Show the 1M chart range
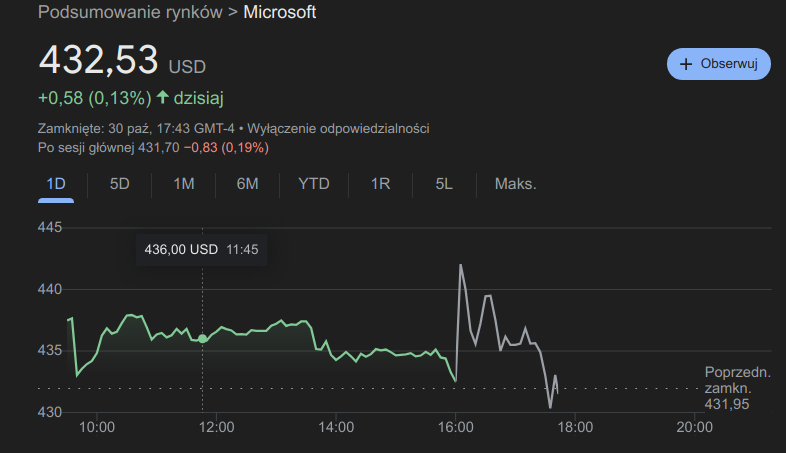The height and width of the screenshot is (453, 786). (183, 184)
